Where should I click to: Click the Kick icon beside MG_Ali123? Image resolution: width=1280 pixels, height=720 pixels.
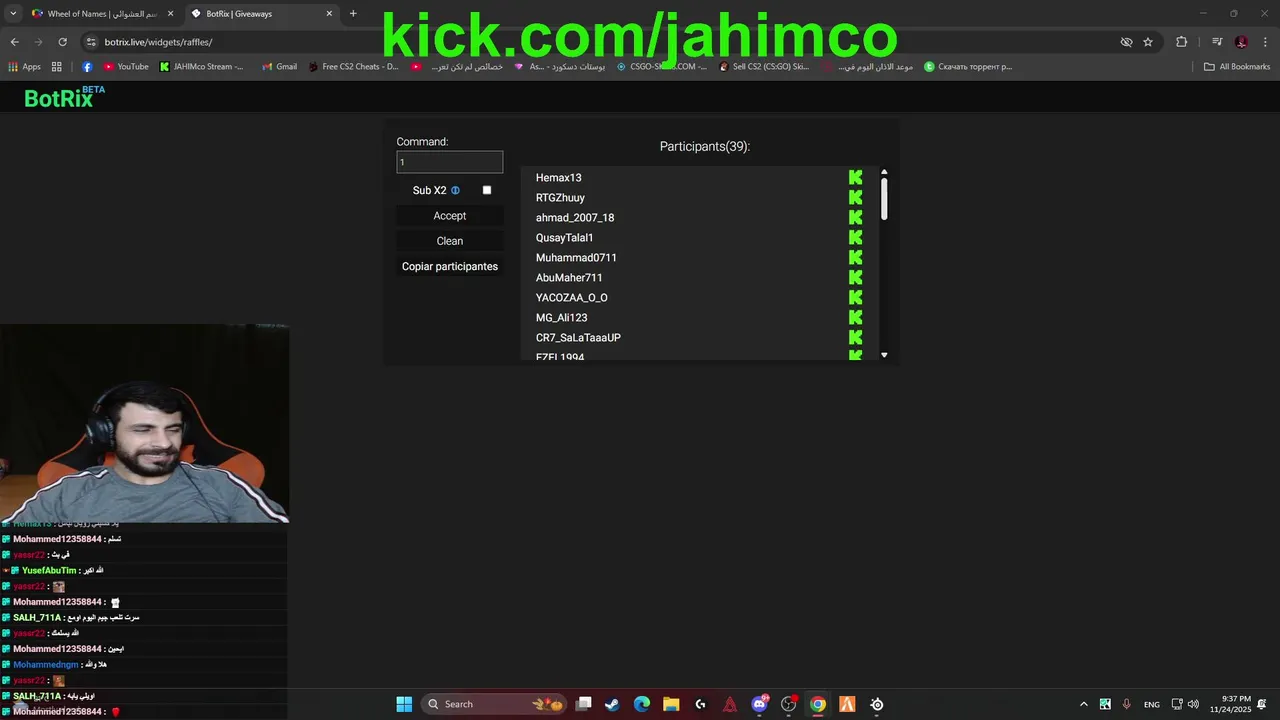855,318
